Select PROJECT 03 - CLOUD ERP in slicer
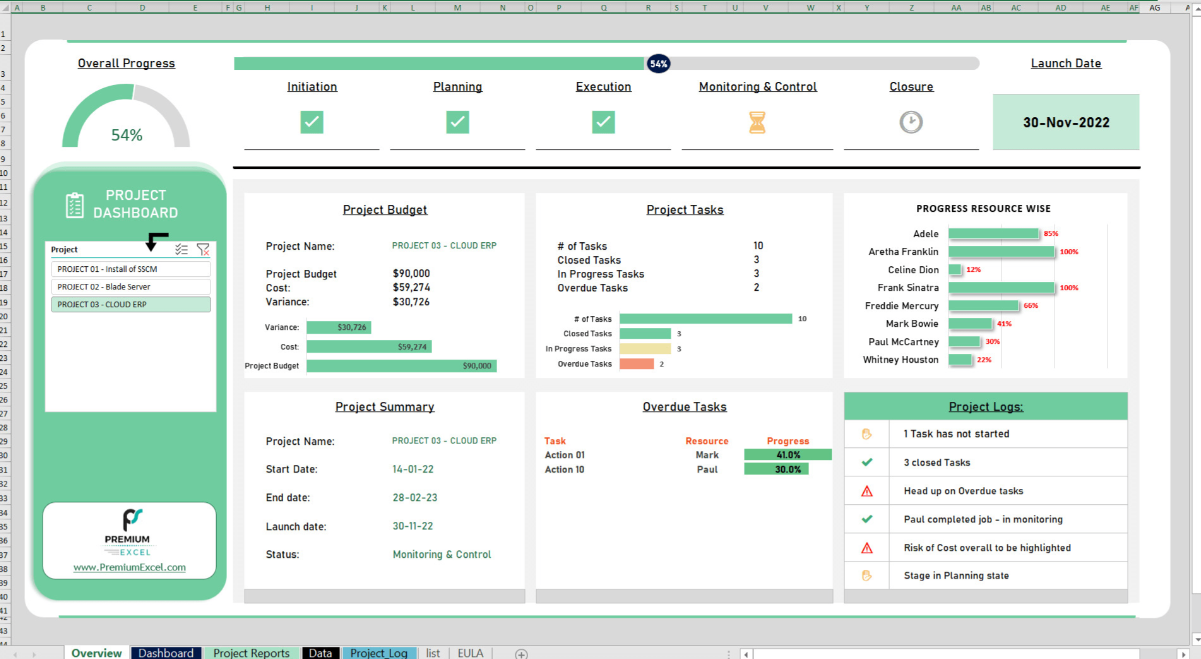This screenshot has width=1201, height=659. coord(130,304)
